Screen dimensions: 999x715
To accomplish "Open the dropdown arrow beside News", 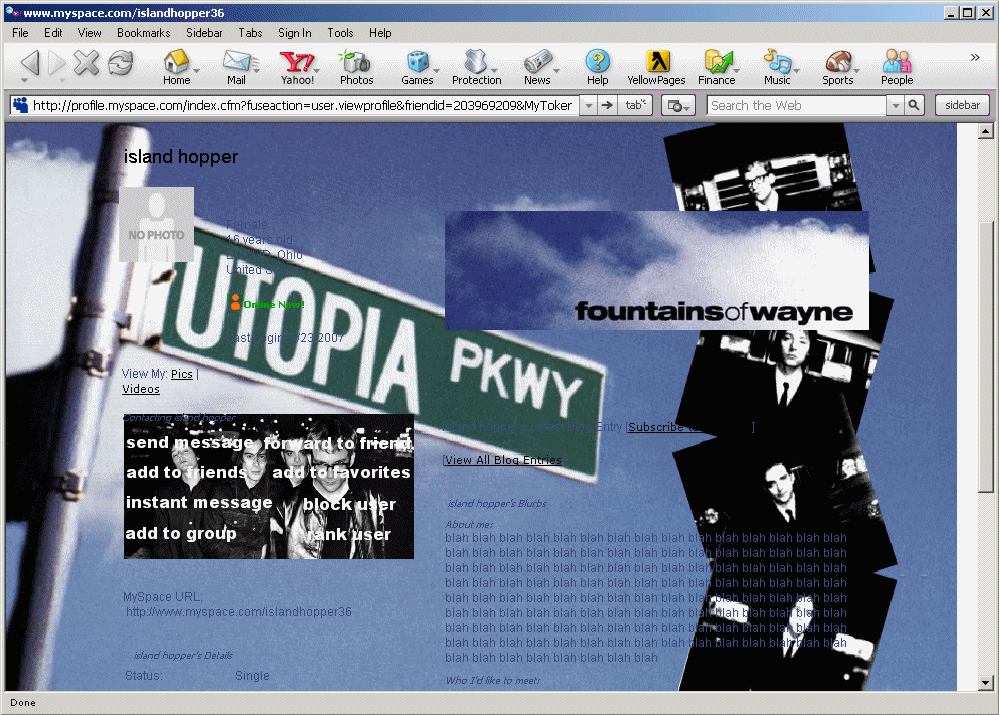I will point(556,70).
